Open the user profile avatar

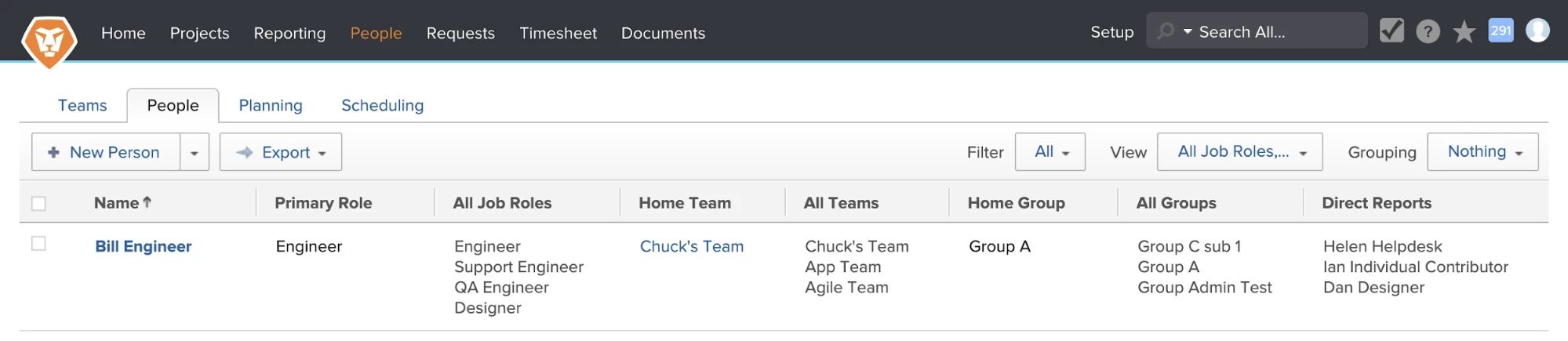point(1537,31)
